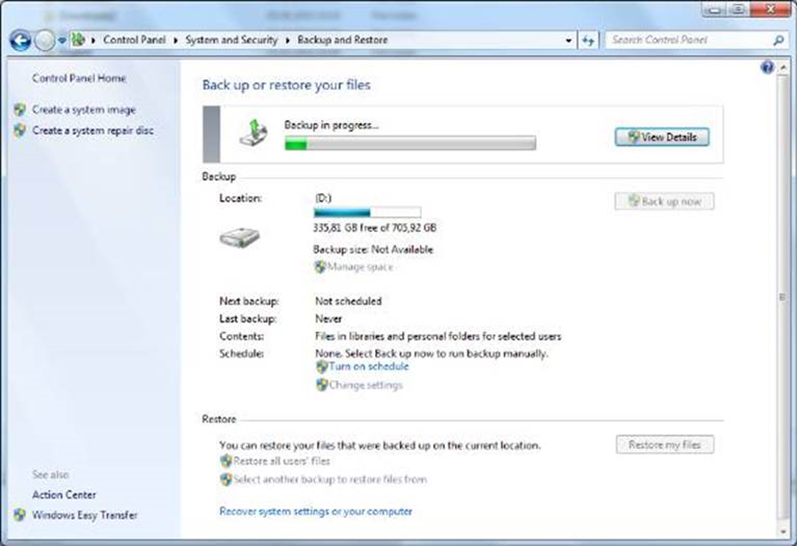Expand the arrow after System and Security
This screenshot has height=546, width=797.
coord(287,41)
